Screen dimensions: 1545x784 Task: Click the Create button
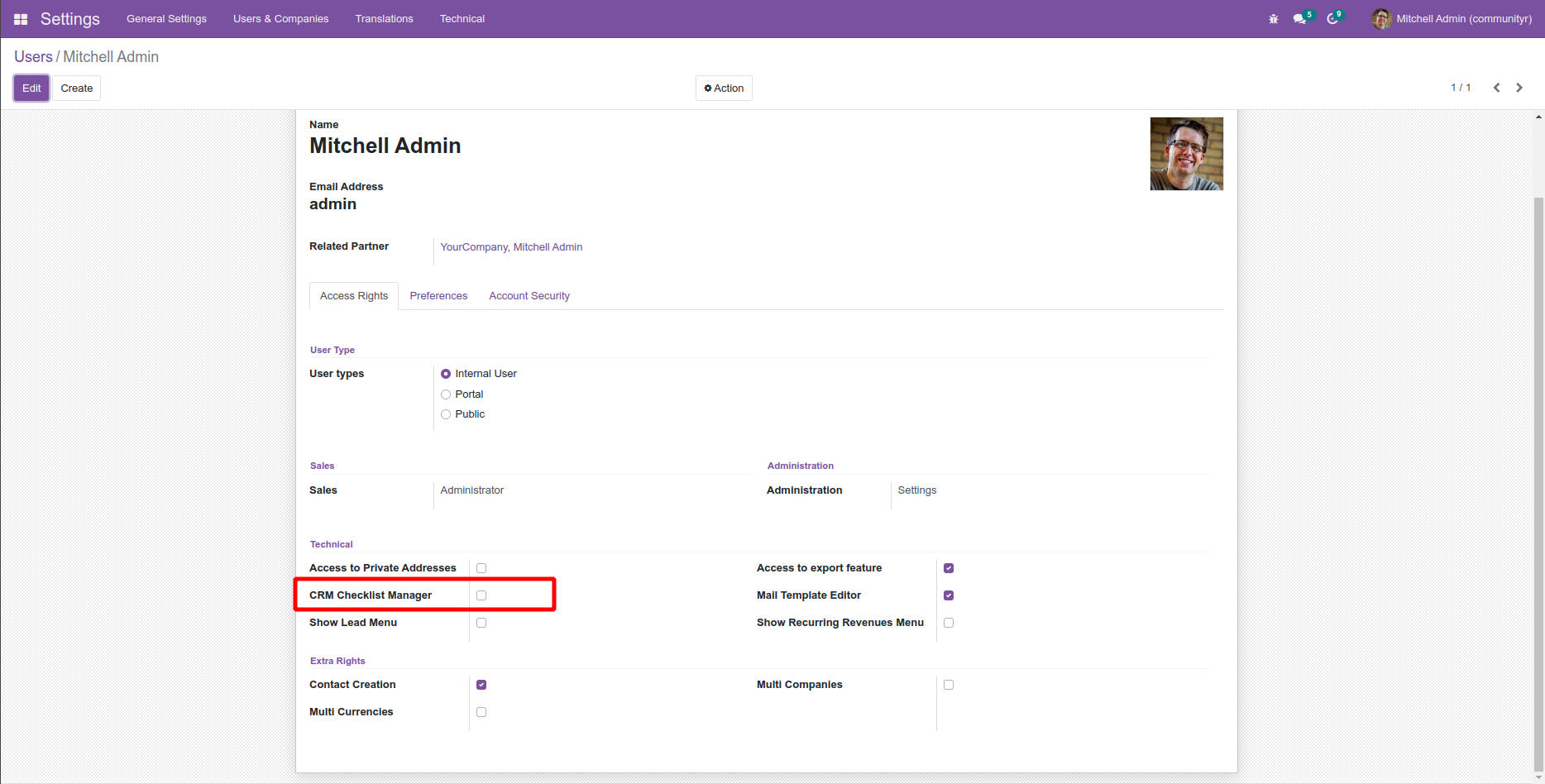[x=77, y=88]
